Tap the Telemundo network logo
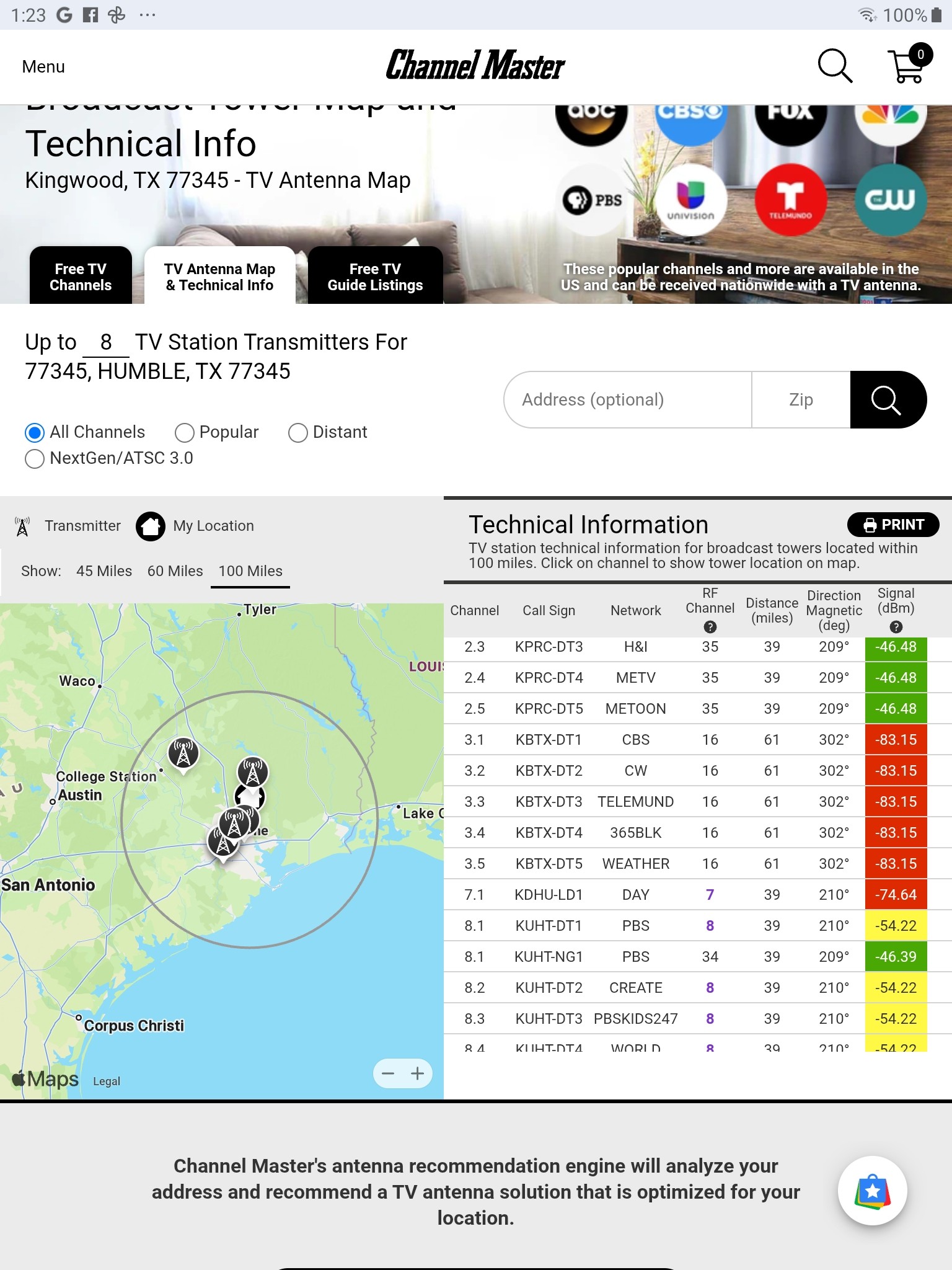 click(x=790, y=200)
